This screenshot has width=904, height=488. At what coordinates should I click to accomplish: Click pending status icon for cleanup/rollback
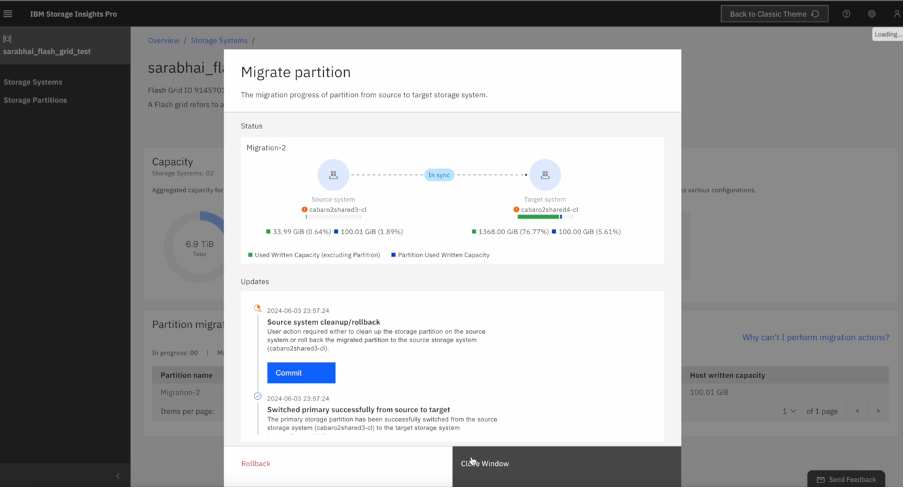coord(258,308)
